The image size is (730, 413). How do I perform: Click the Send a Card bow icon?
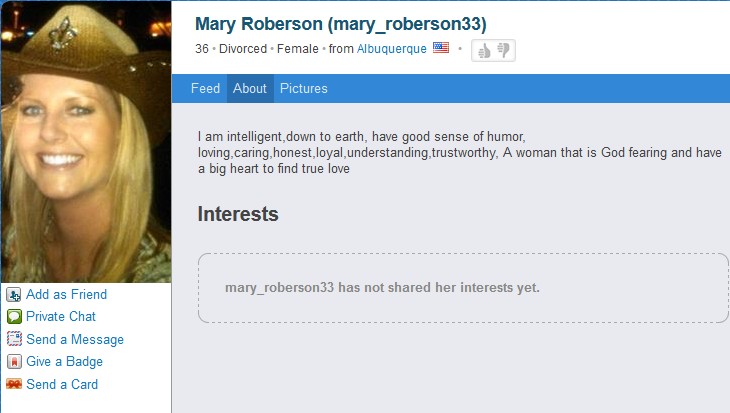(x=14, y=384)
